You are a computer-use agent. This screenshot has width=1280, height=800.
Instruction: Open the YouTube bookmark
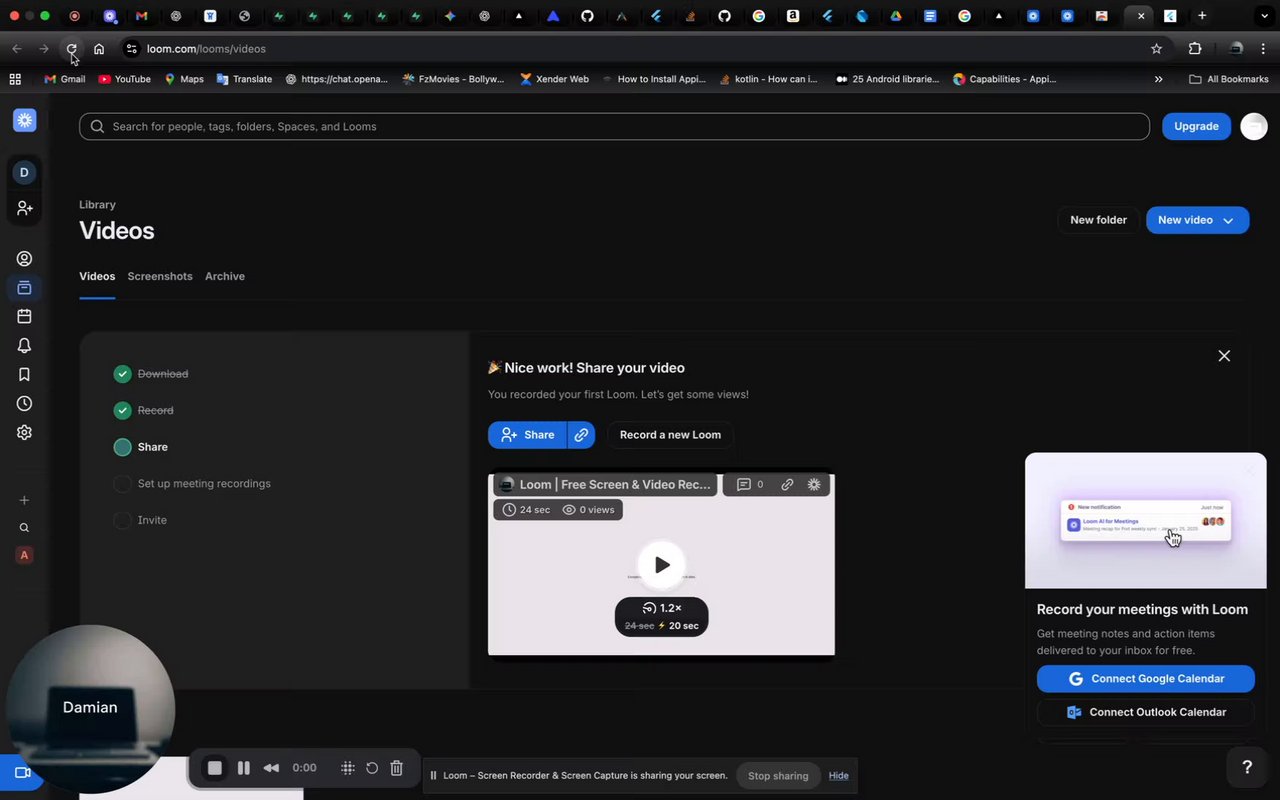point(124,79)
